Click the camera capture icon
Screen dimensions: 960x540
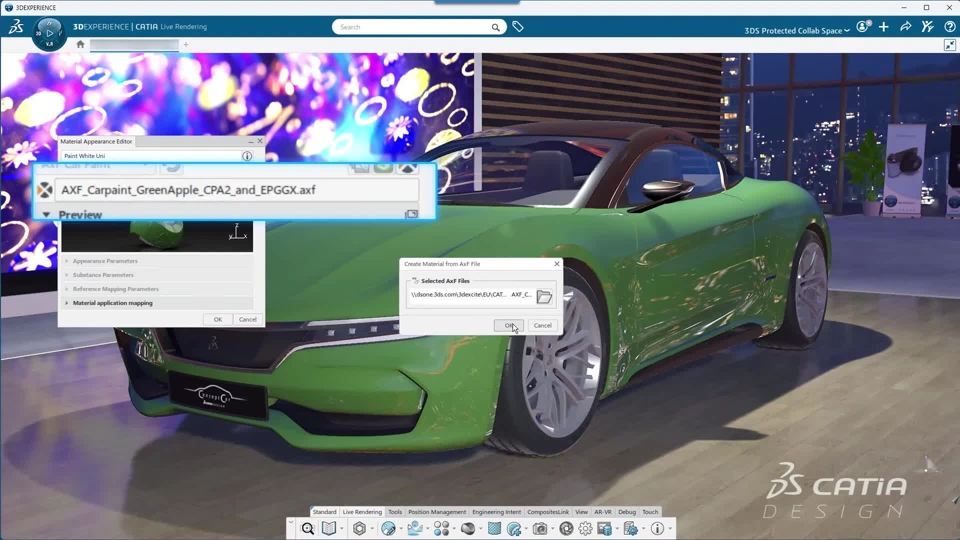pyautogui.click(x=540, y=528)
